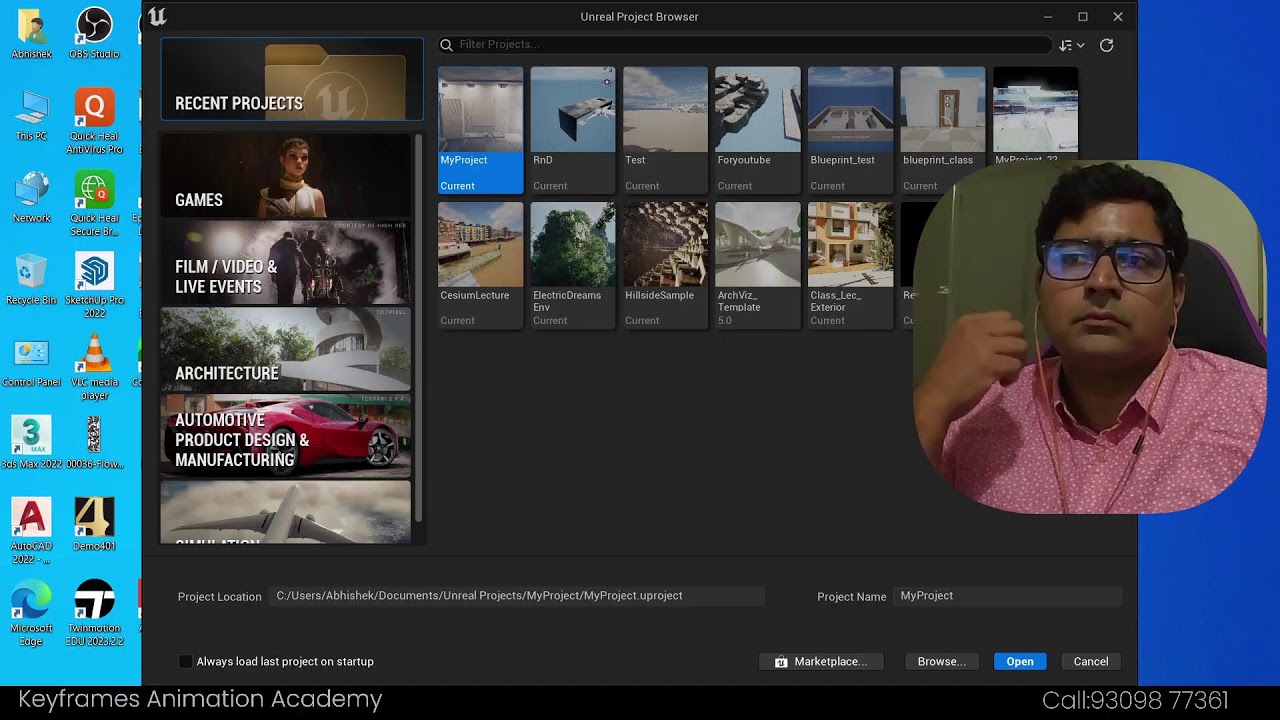1280x720 pixels.
Task: Open the Recycle Bin desktop icon
Action: point(31,279)
